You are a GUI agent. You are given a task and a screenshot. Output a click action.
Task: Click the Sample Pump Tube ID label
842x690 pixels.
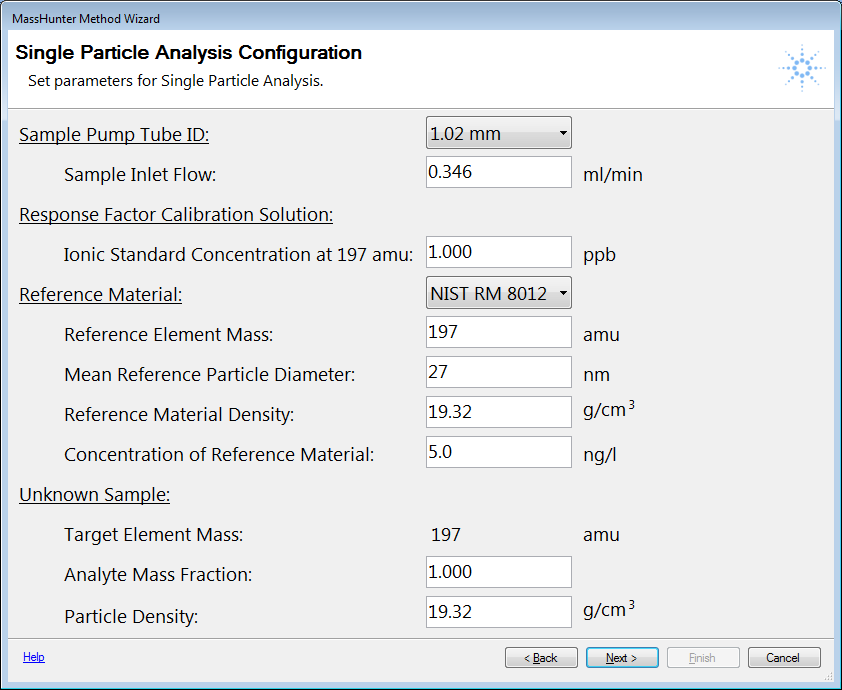[114, 134]
